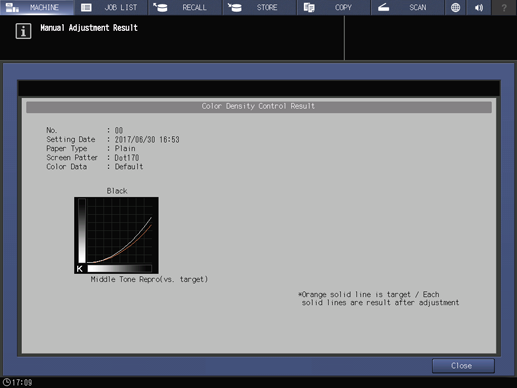Click the JOB LIST list icon
The height and width of the screenshot is (388, 517).
click(x=86, y=7)
